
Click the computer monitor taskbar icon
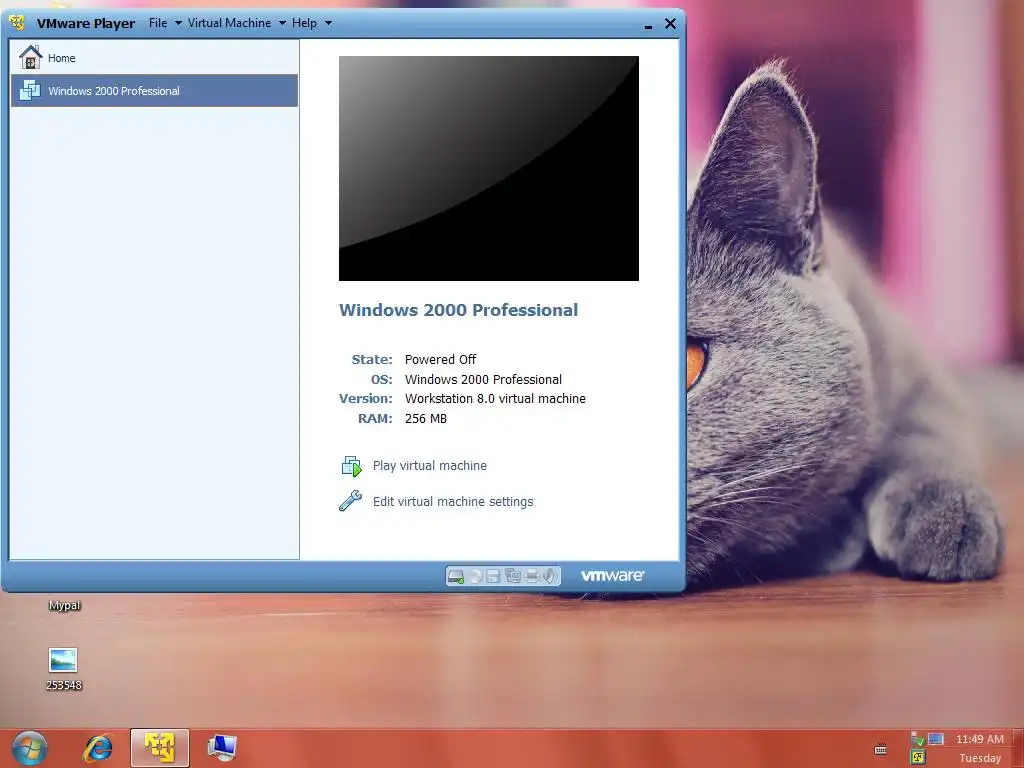(x=222, y=748)
